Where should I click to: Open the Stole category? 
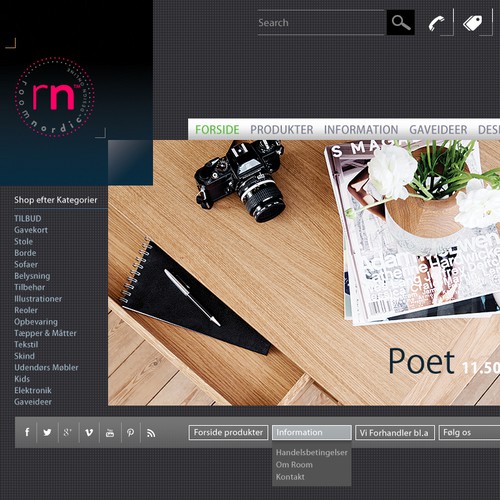[23, 242]
